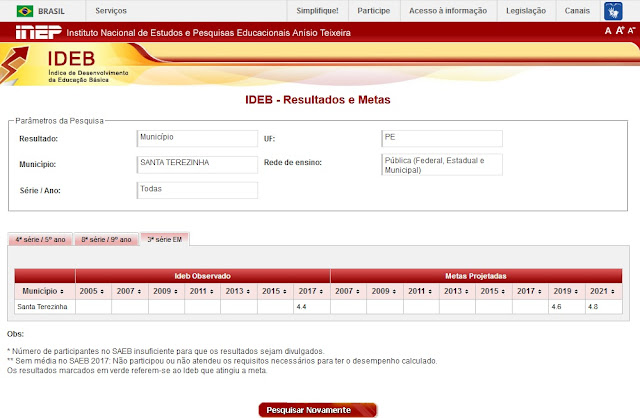
Task: Reset font size with the plain A icon
Action: [x=608, y=31]
